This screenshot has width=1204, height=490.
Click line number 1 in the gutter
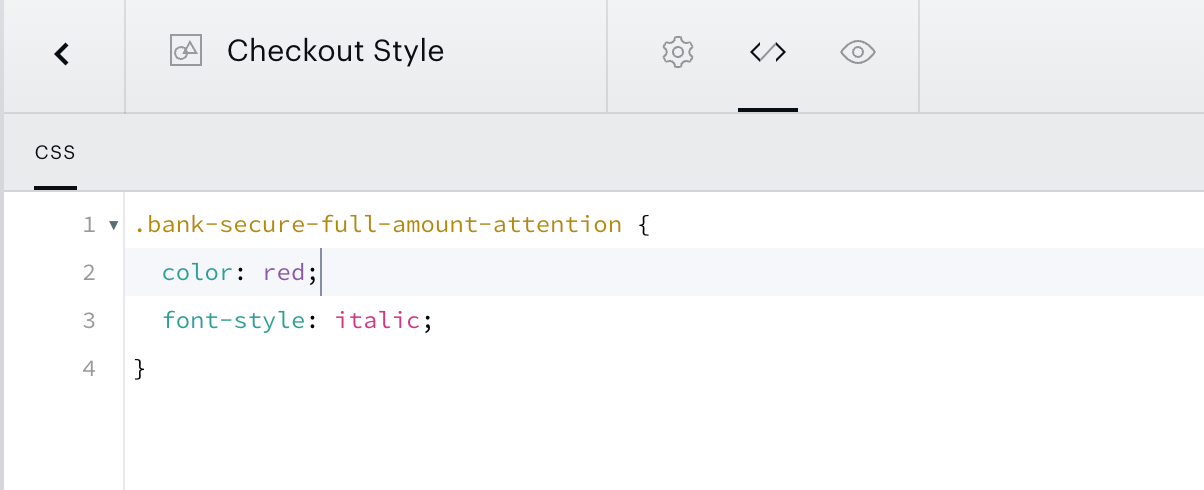[x=89, y=225]
